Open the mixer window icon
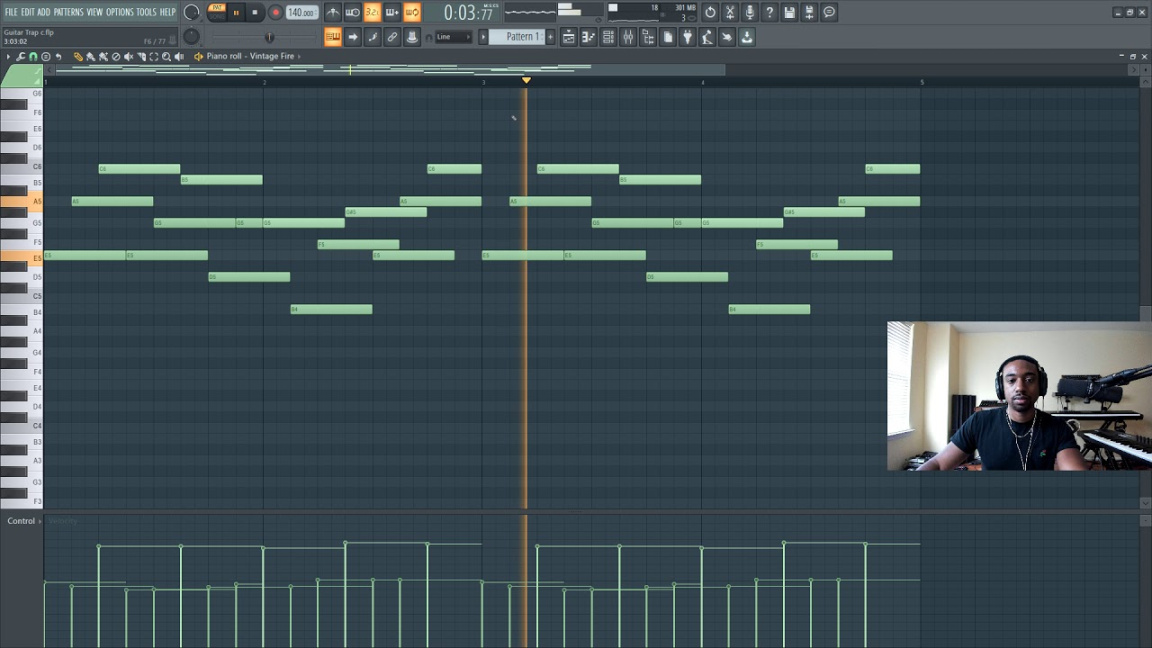This screenshot has width=1152, height=648. click(628, 37)
